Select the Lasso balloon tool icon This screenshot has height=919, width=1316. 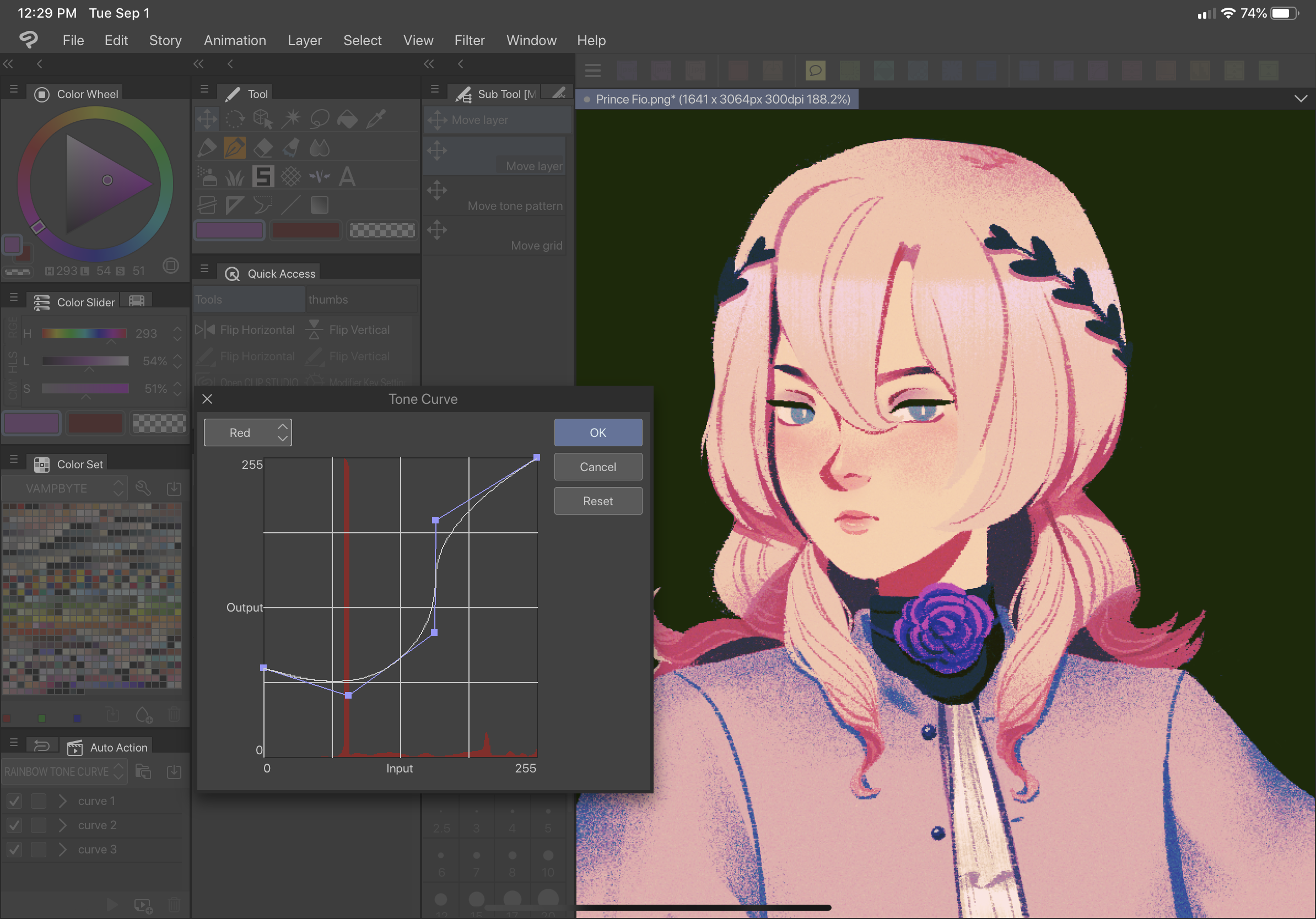tap(319, 119)
